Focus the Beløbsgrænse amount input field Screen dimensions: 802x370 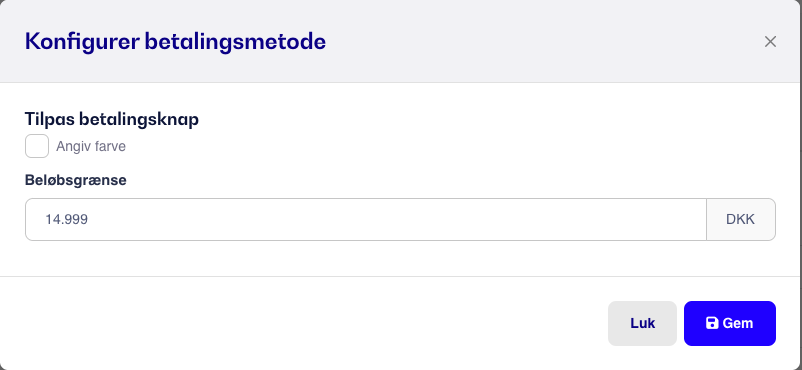coord(366,220)
